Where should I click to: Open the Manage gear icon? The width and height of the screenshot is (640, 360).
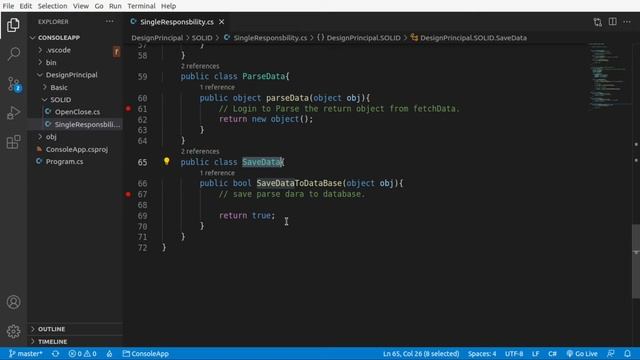click(13, 331)
